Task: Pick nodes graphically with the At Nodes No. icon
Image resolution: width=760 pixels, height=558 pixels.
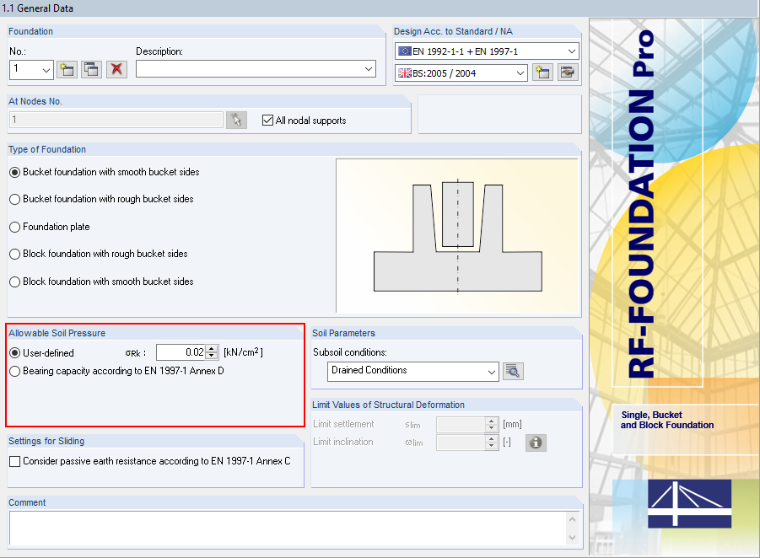Action: coord(237,120)
